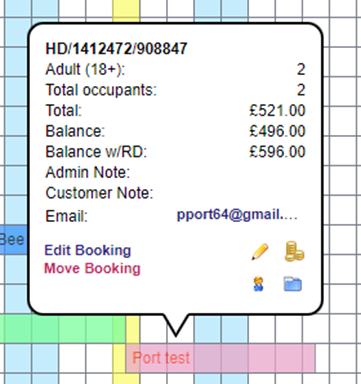Screen dimensions: 361x384
Task: Click the pencil edit icon
Action: coord(260,252)
